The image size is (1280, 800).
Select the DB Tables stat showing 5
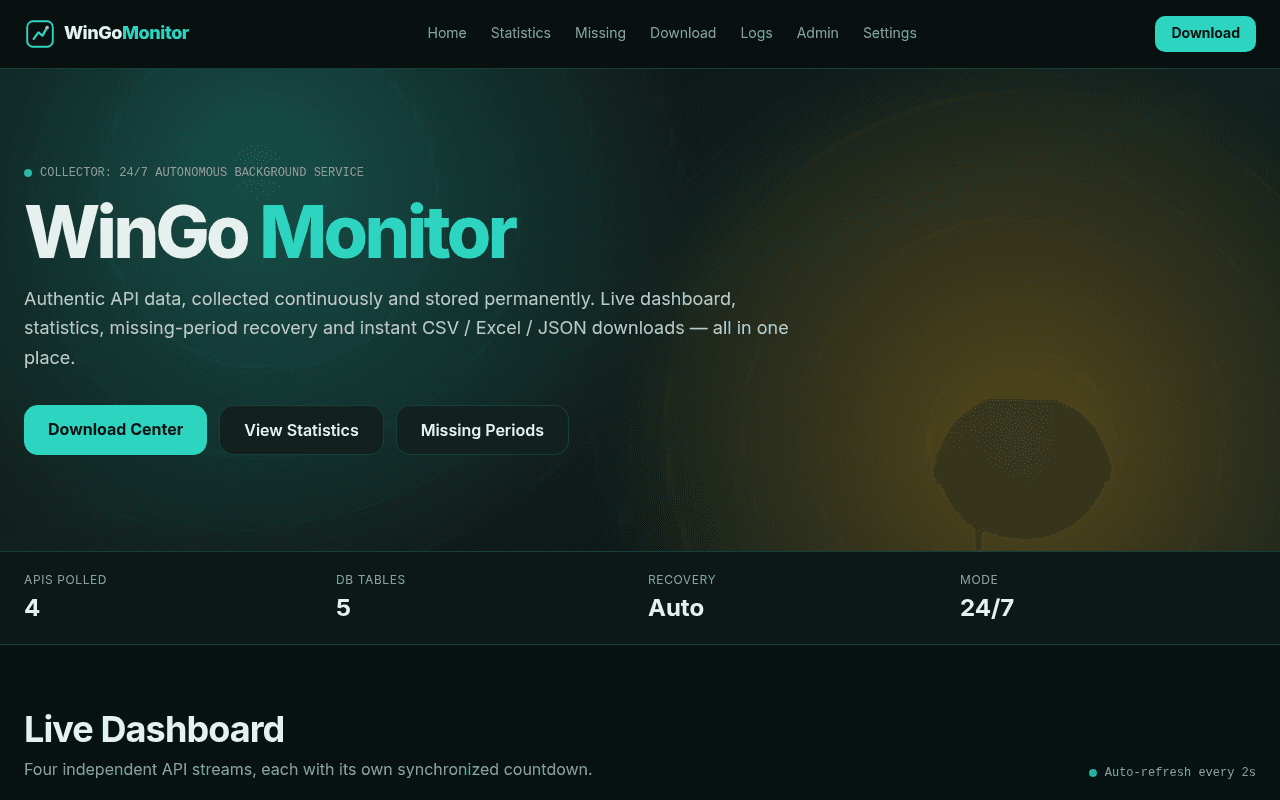[370, 597]
